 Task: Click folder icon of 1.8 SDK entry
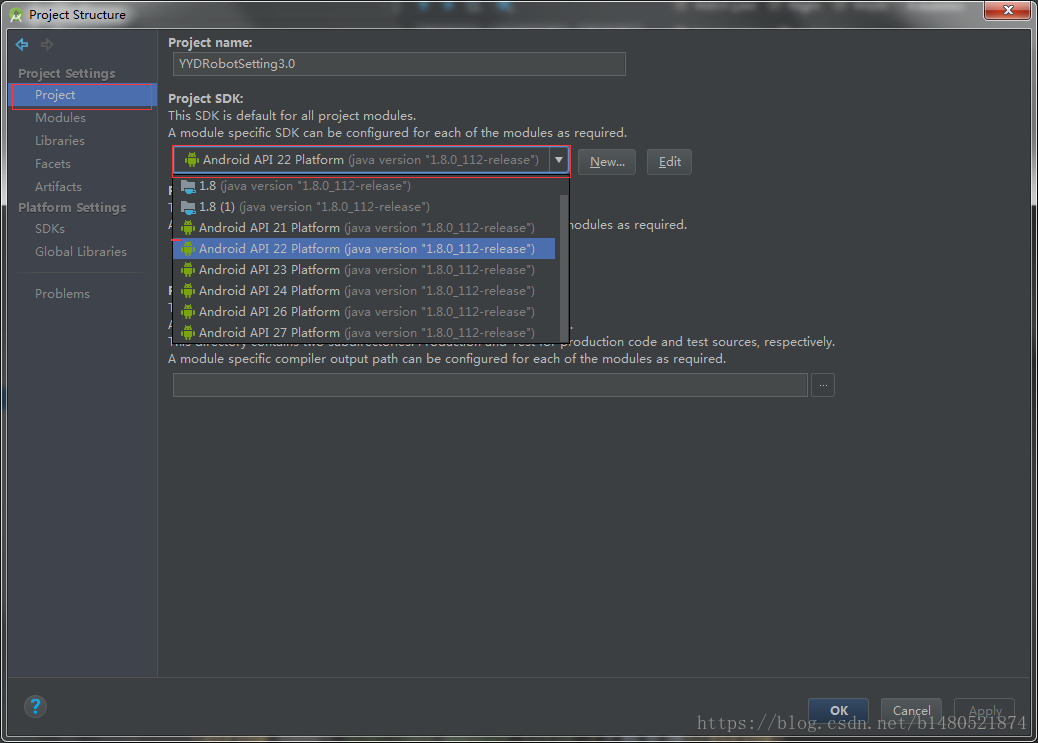tap(188, 186)
